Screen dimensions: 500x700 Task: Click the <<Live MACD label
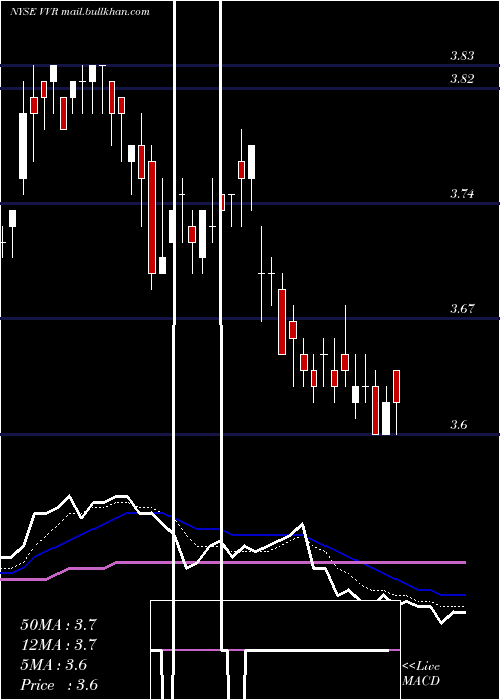(x=421, y=674)
